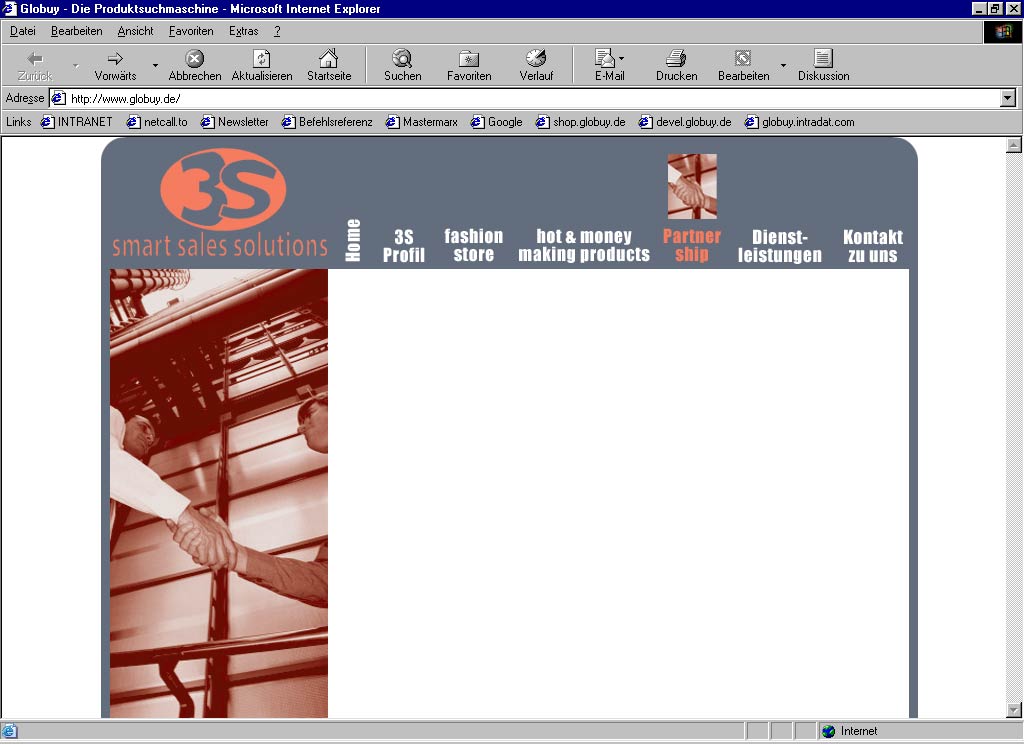The height and width of the screenshot is (744, 1024).
Task: Click the Bearbeiten toolbar edit icon
Action: point(743,59)
